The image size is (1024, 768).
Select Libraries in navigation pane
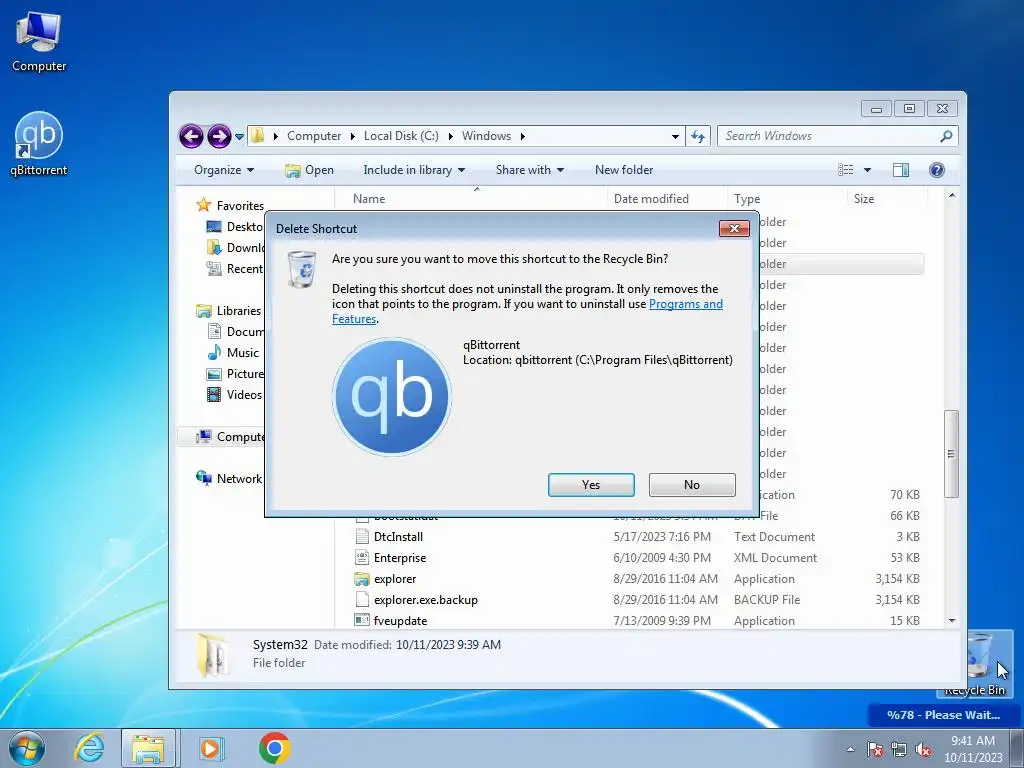(238, 311)
